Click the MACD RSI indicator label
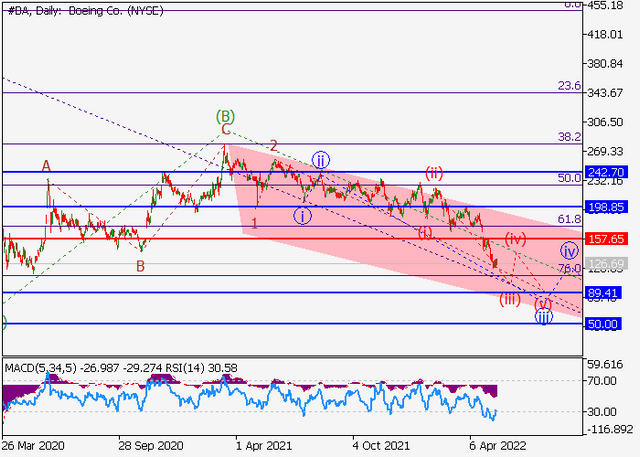 coord(121,368)
